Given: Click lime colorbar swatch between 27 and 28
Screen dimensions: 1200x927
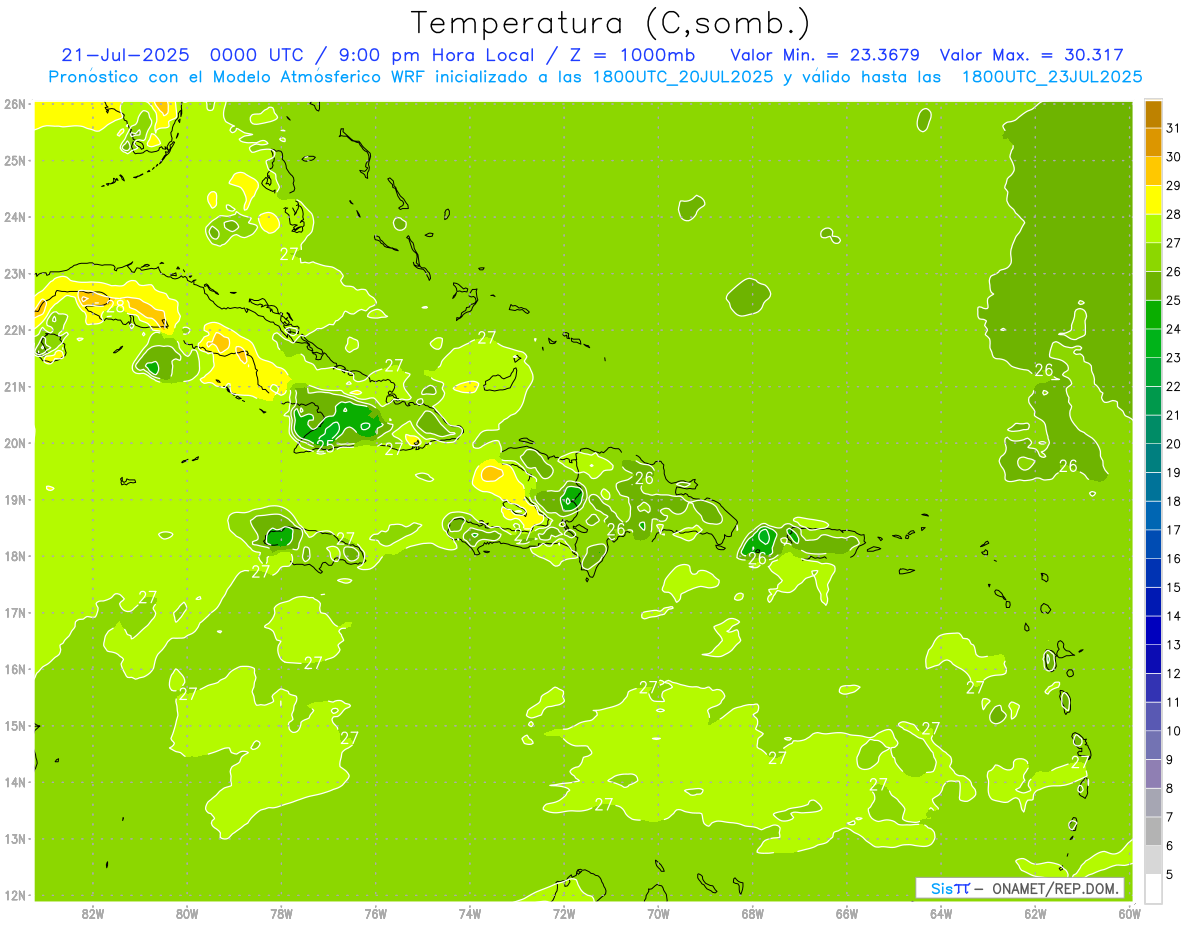Looking at the screenshot, I should tap(1153, 228).
